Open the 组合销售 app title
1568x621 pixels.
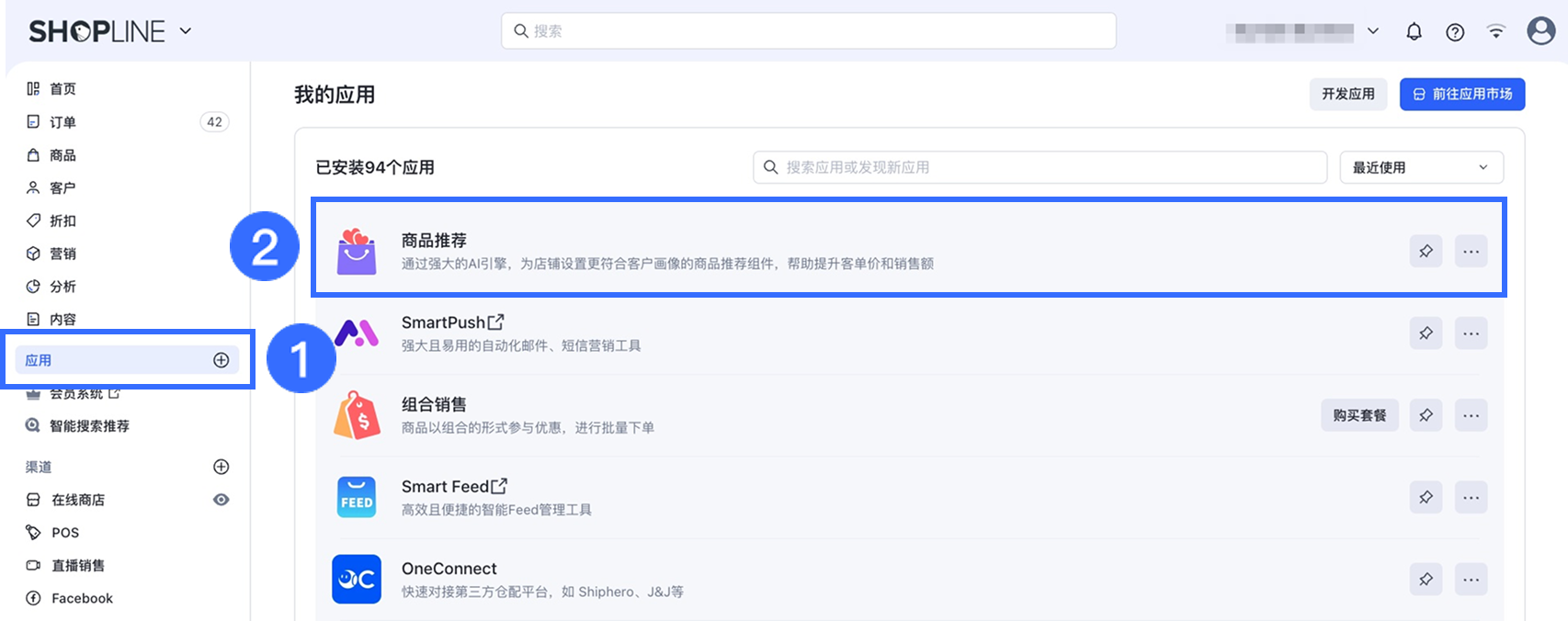434,404
